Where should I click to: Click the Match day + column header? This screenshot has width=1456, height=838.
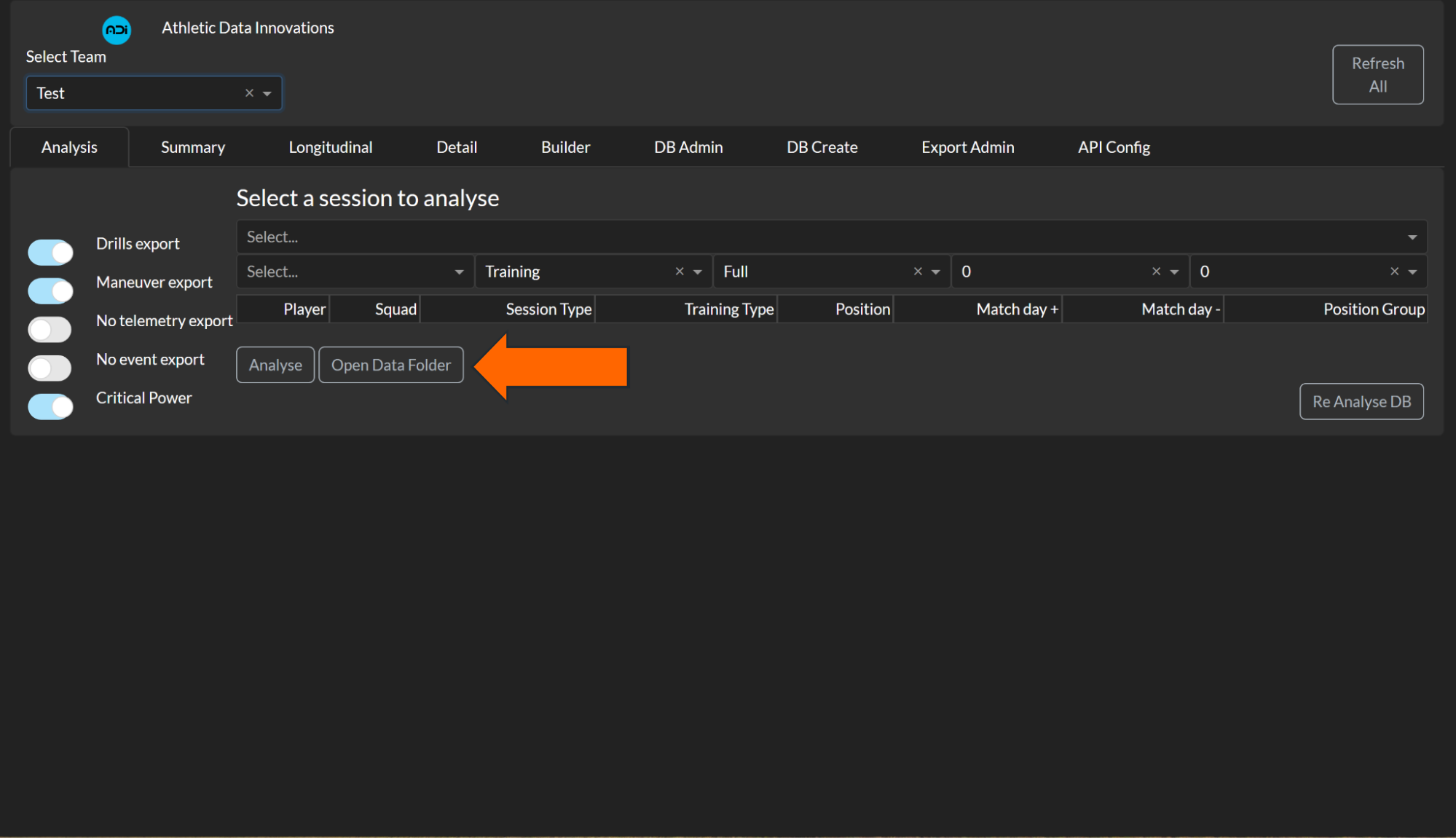(x=977, y=309)
